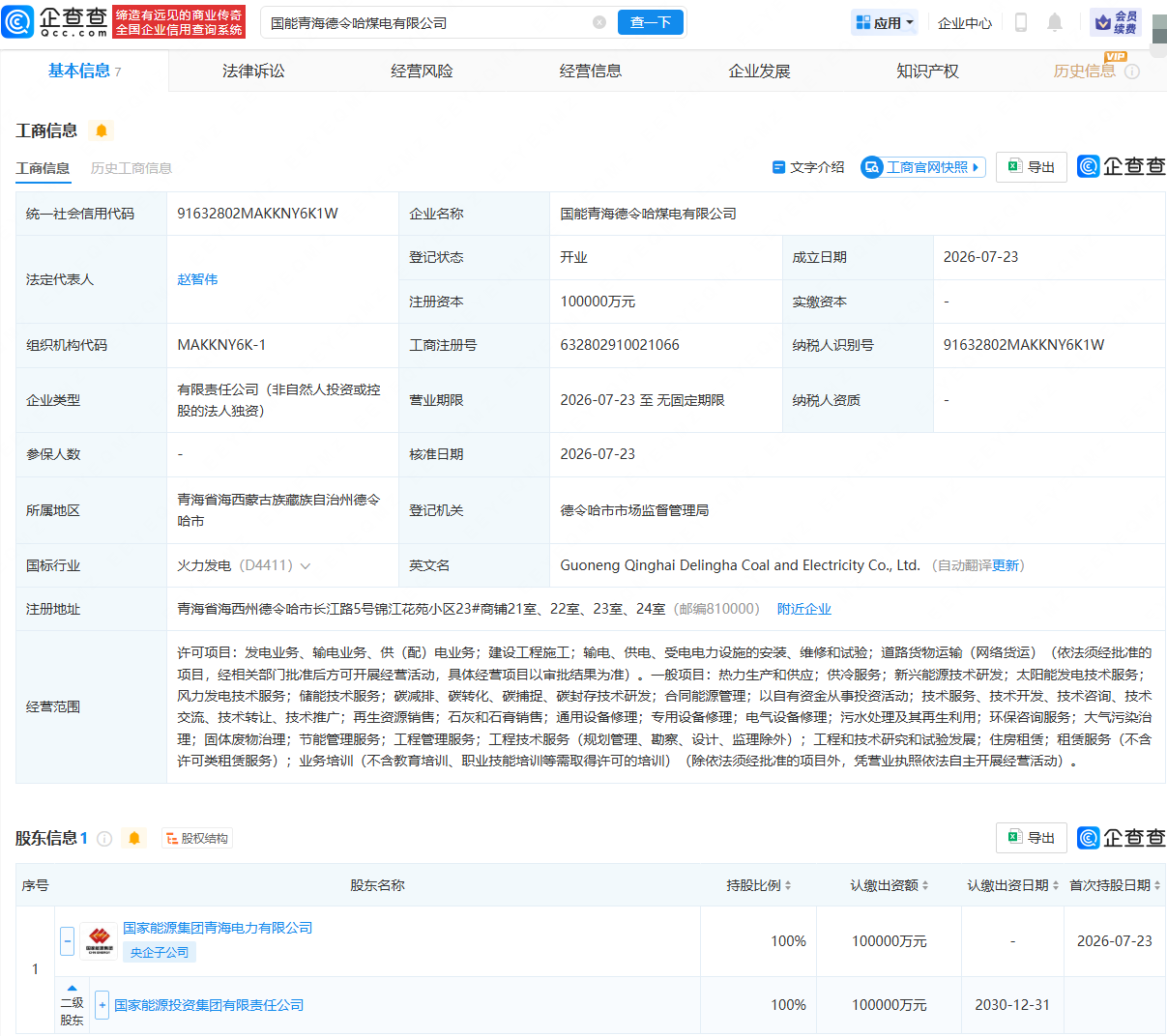Collapse the 国家能源集团青海电力有限公司 shareholder row

coord(67,941)
